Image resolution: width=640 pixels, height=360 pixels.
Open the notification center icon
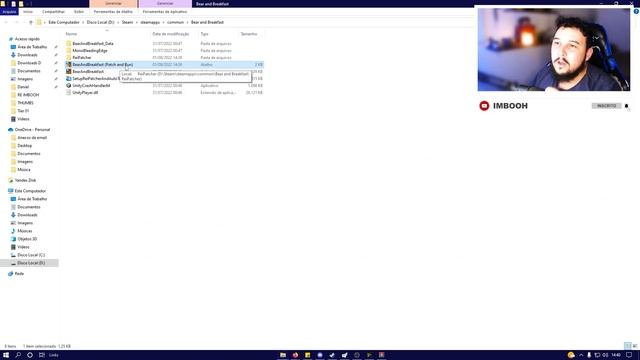point(629,355)
